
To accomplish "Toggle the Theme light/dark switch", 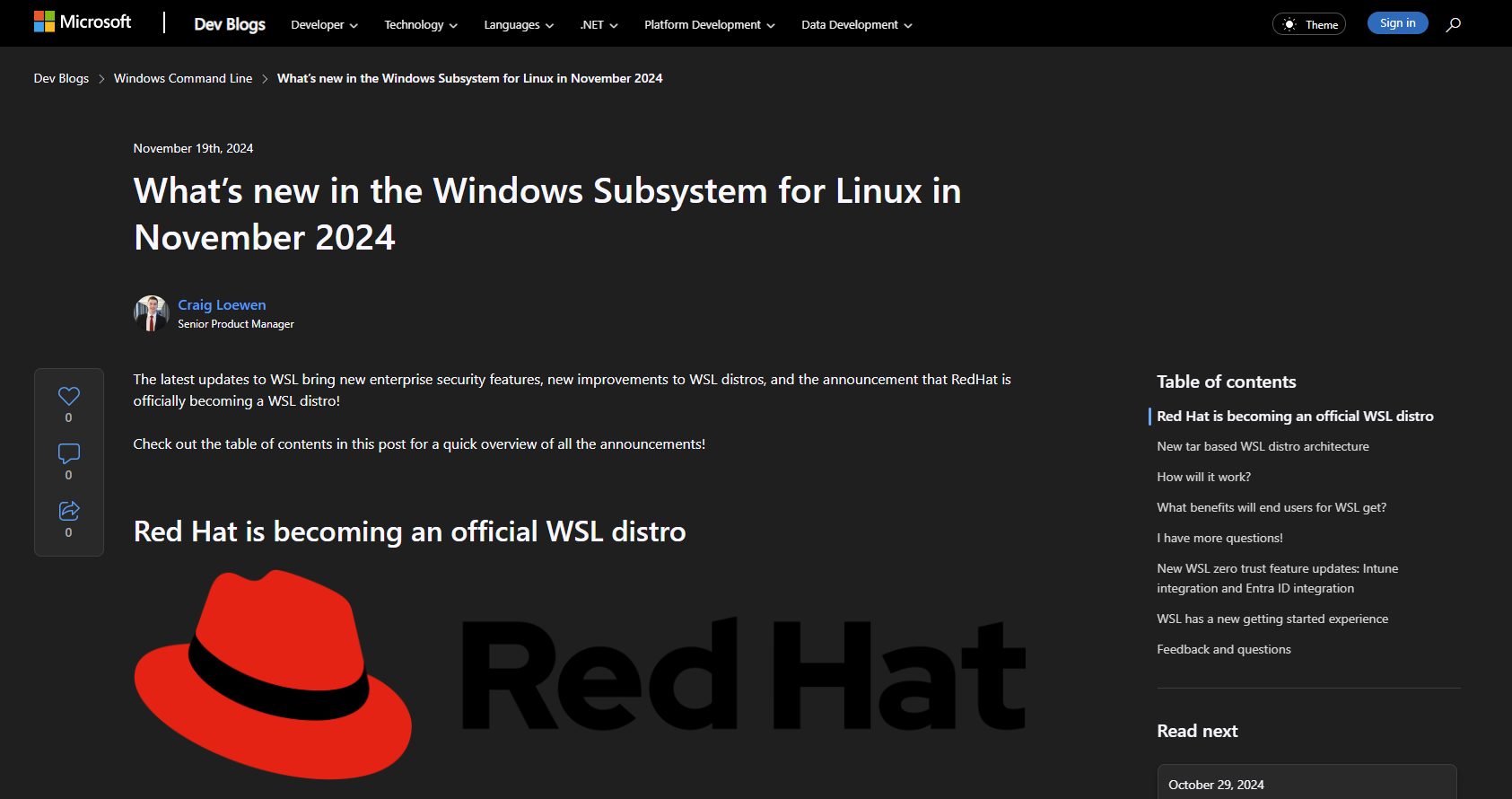I will click(1309, 24).
